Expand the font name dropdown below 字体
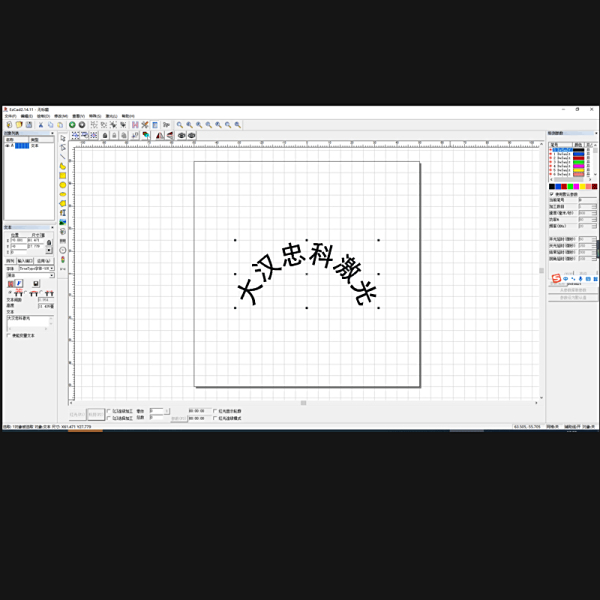 [x=52, y=276]
